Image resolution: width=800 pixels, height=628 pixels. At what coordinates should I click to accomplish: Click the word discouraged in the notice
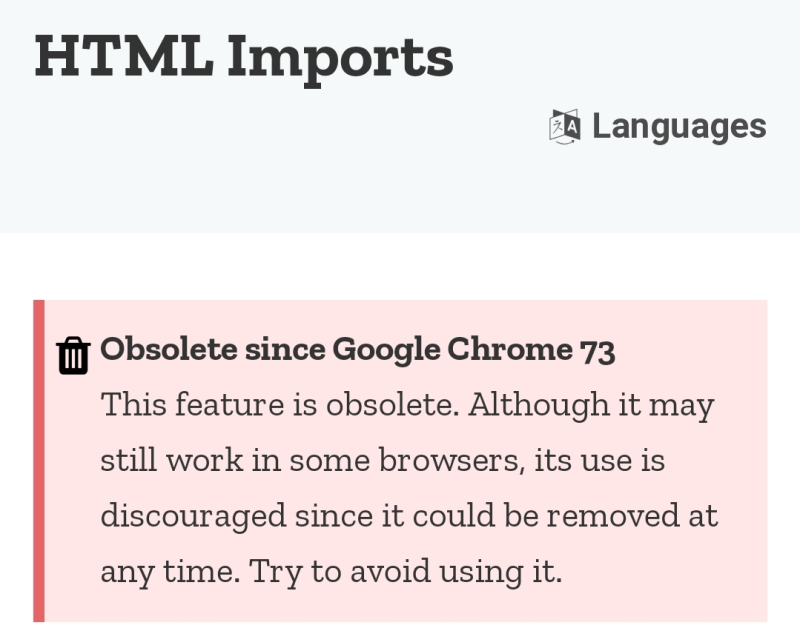click(x=193, y=516)
